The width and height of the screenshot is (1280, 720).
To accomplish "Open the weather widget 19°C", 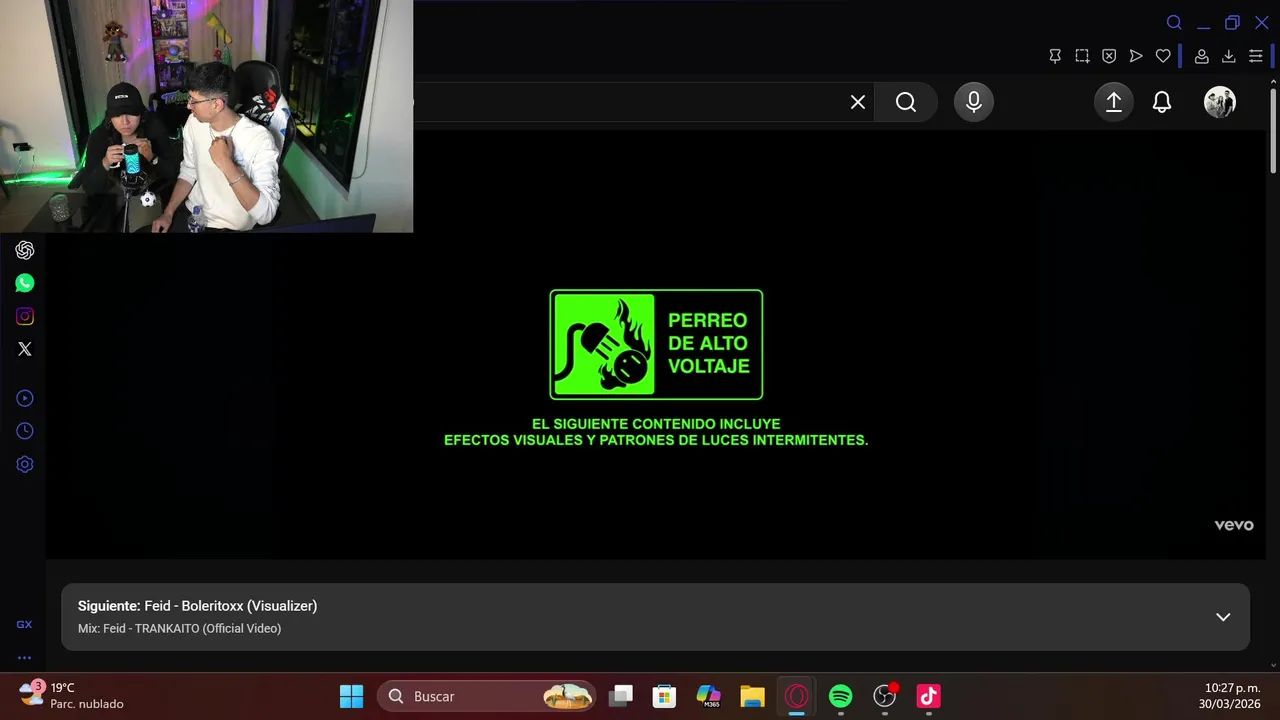I will point(72,696).
